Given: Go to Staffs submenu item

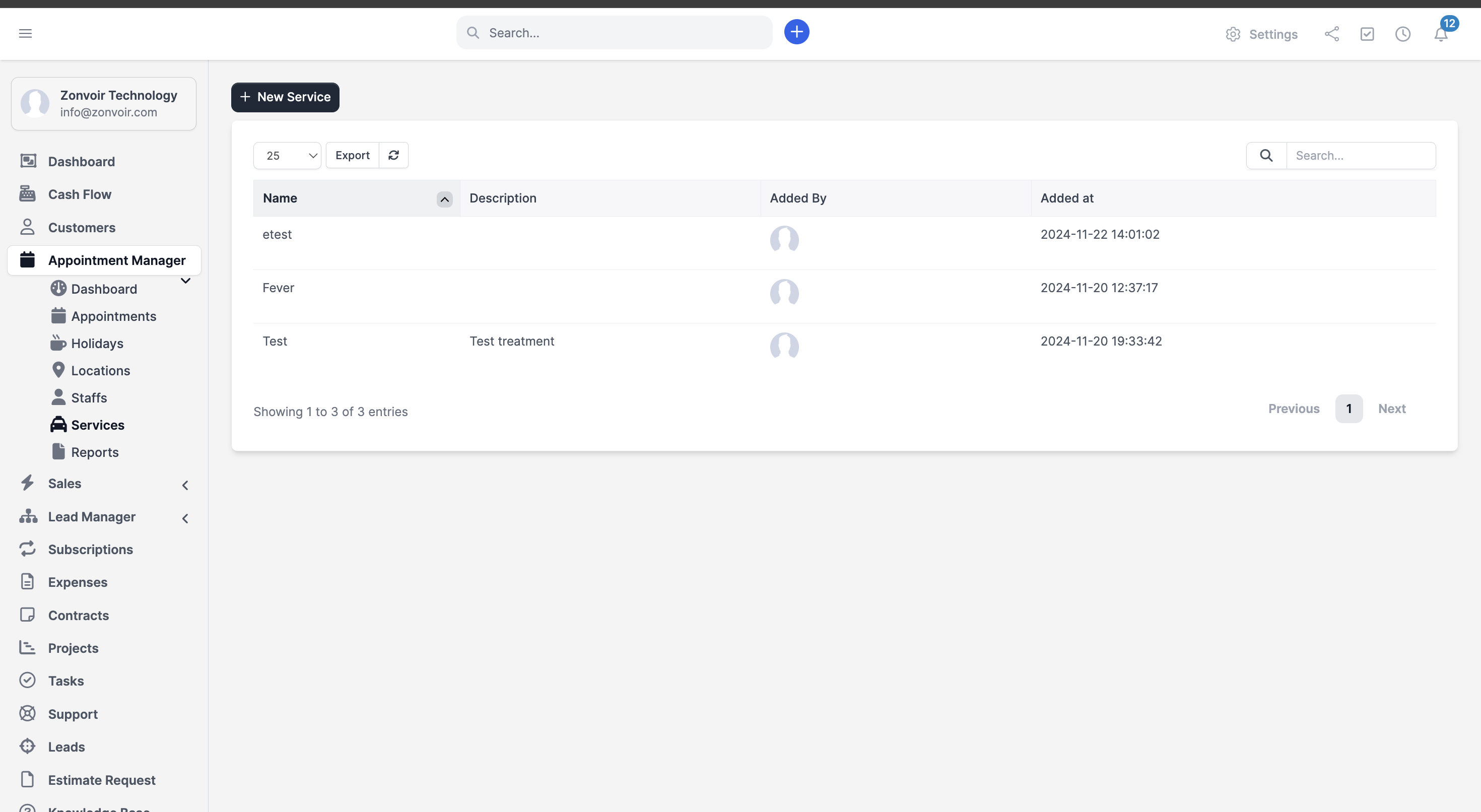Looking at the screenshot, I should click(x=89, y=398).
